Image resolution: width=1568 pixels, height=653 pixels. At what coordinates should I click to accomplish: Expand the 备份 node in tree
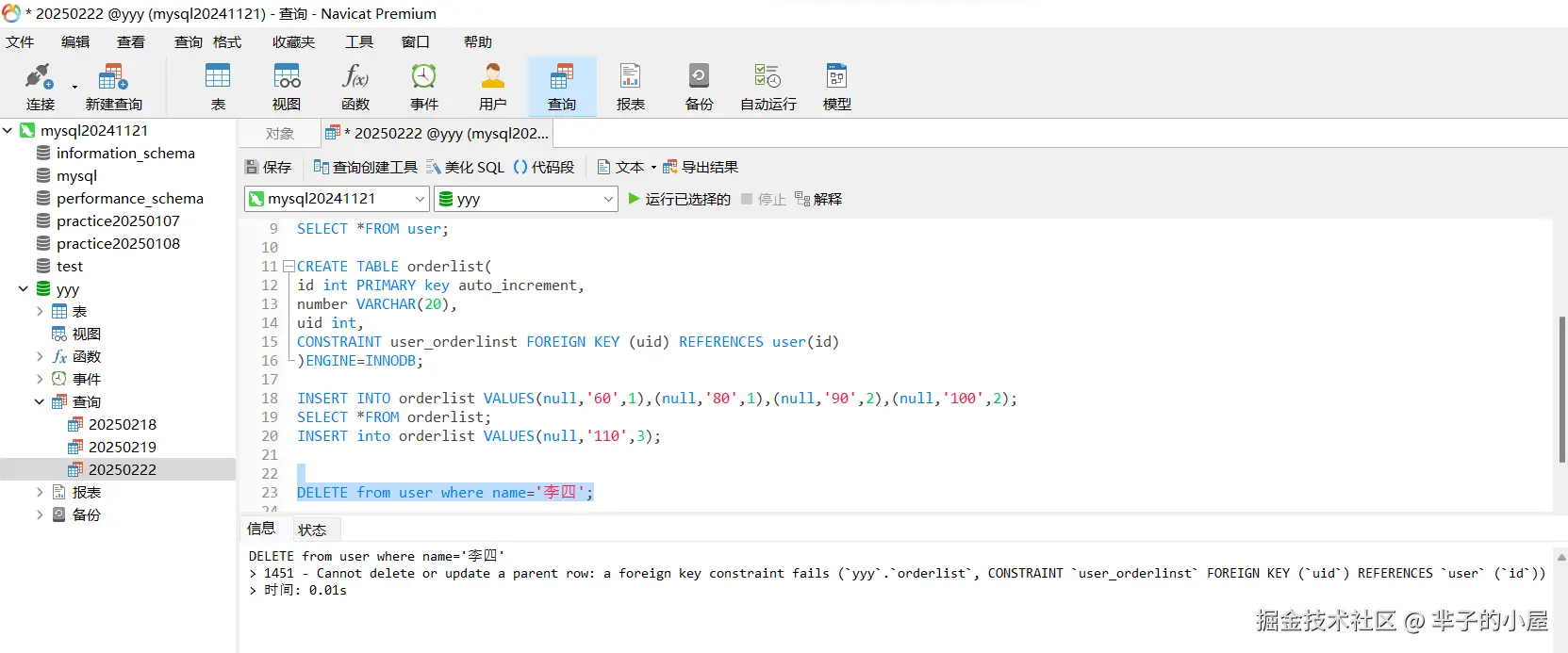[40, 514]
